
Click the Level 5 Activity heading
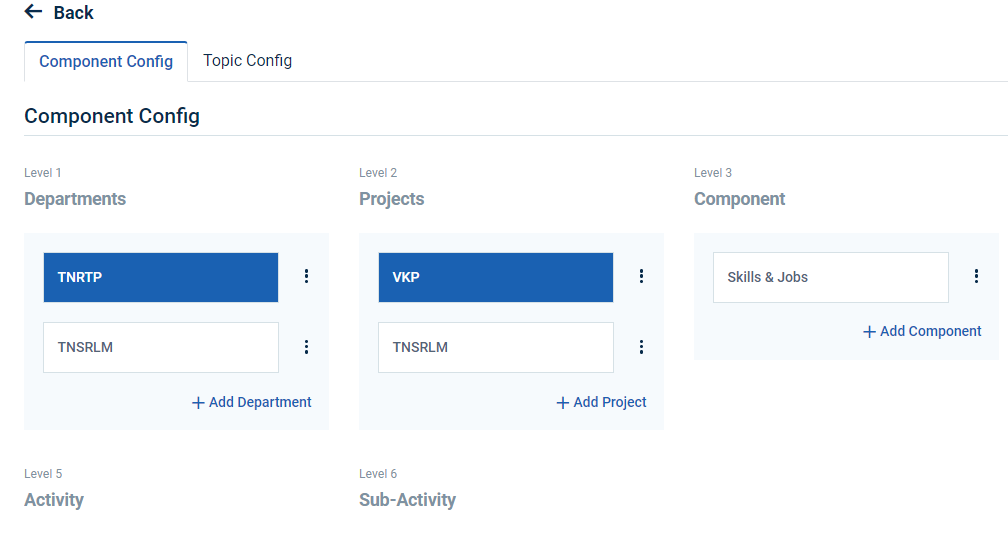point(54,500)
